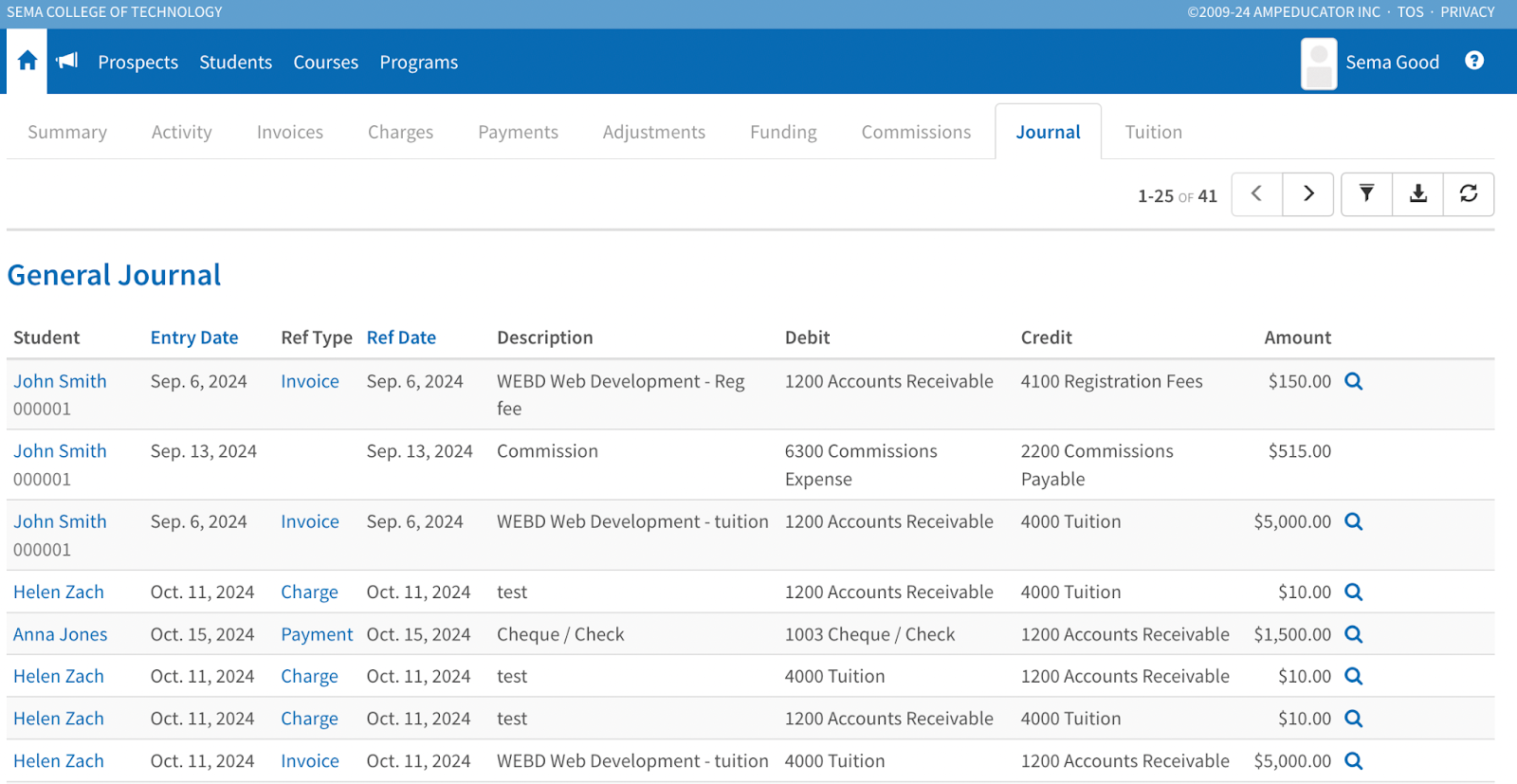The width and height of the screenshot is (1517, 784).
Task: Open the filter funnel icon
Action: point(1367,194)
